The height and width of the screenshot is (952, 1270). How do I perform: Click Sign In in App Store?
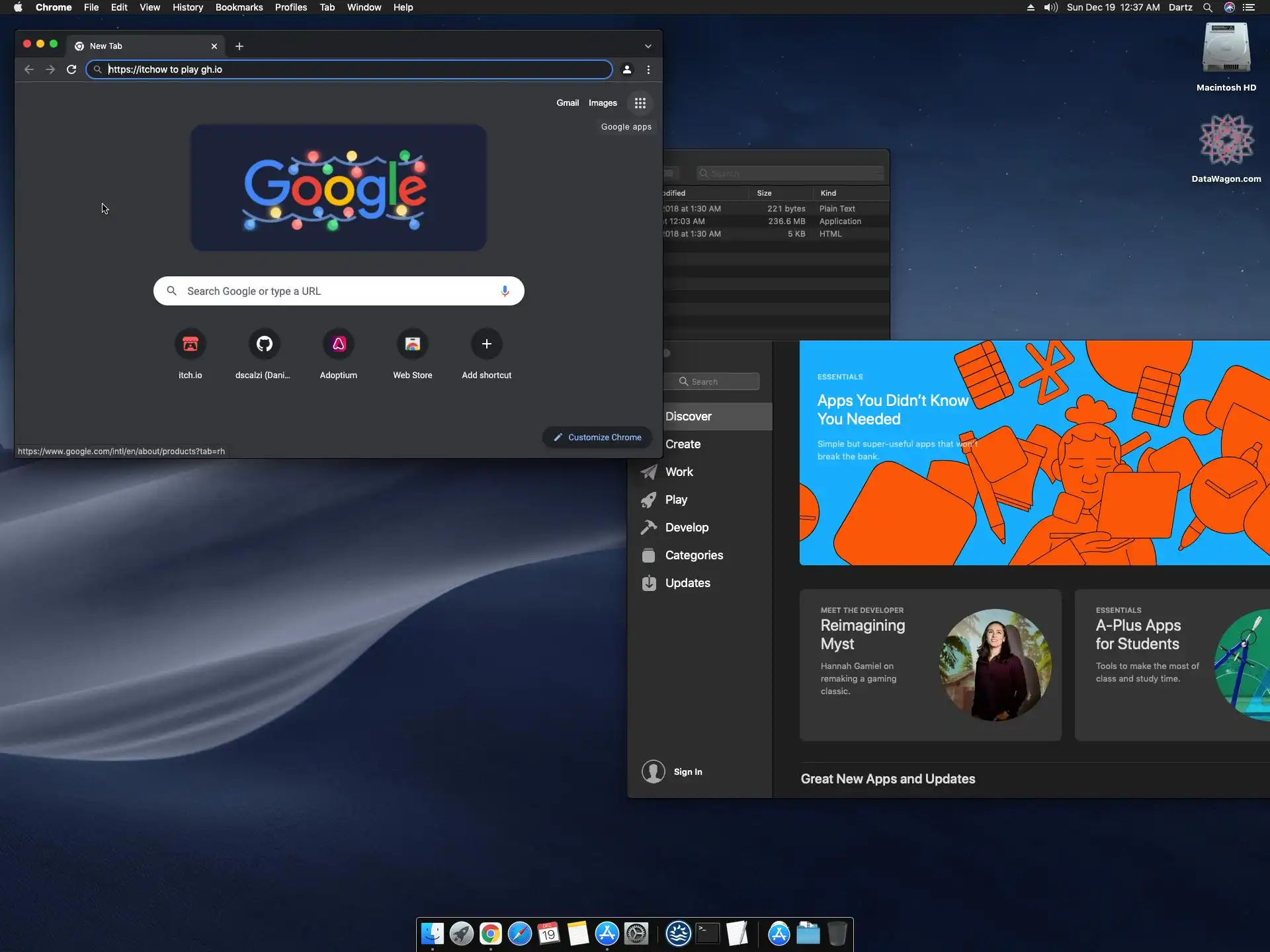click(x=687, y=772)
